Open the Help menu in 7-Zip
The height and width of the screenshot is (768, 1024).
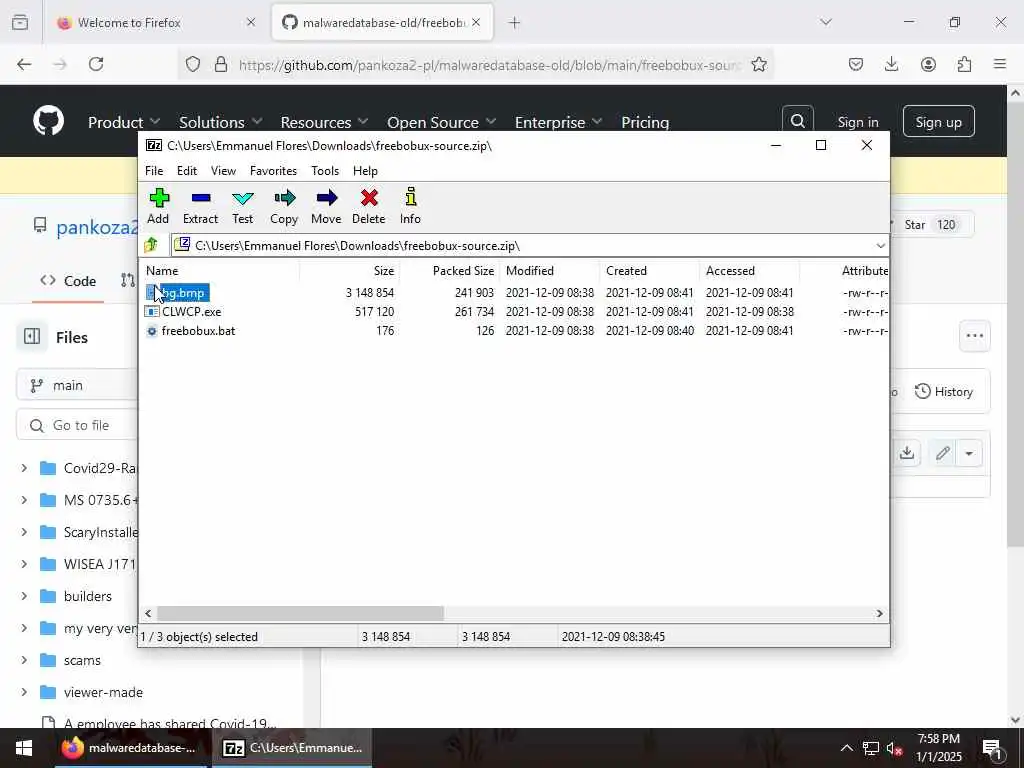click(365, 170)
